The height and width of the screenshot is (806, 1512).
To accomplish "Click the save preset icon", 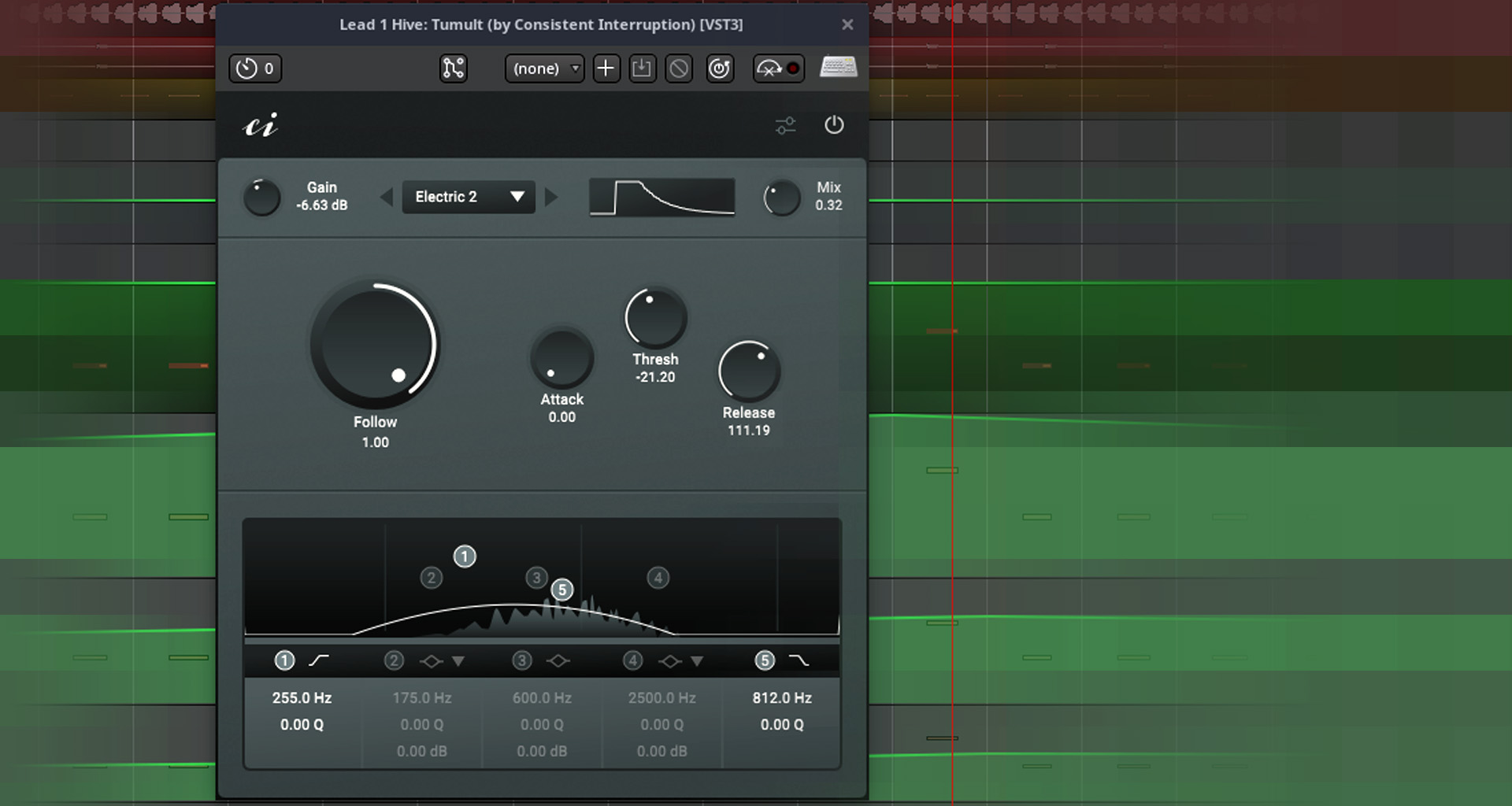I will tap(643, 68).
